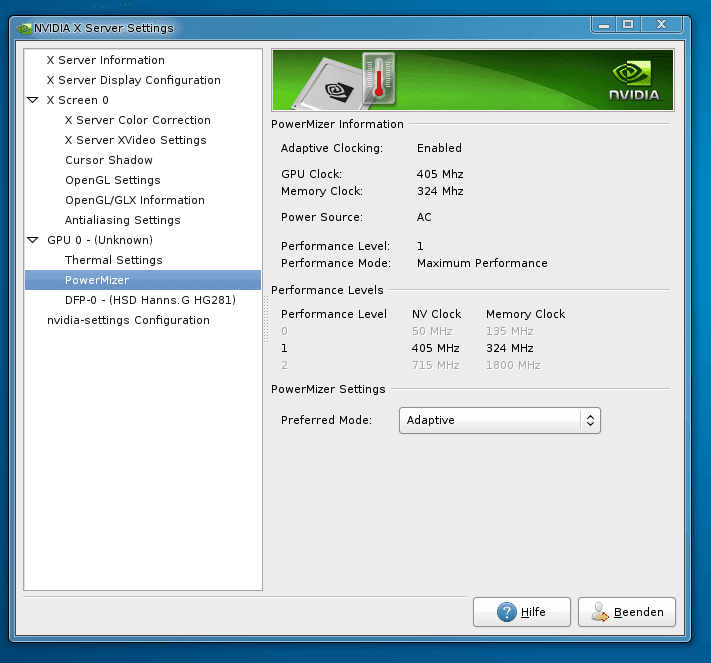
Task: Minimize the NVIDIA X Server Settings window
Action: click(604, 24)
